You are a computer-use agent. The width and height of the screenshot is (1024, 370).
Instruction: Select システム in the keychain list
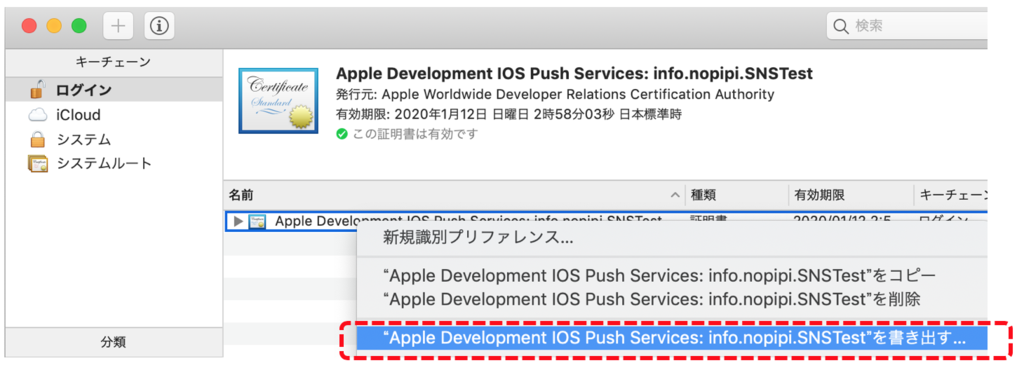(114, 139)
